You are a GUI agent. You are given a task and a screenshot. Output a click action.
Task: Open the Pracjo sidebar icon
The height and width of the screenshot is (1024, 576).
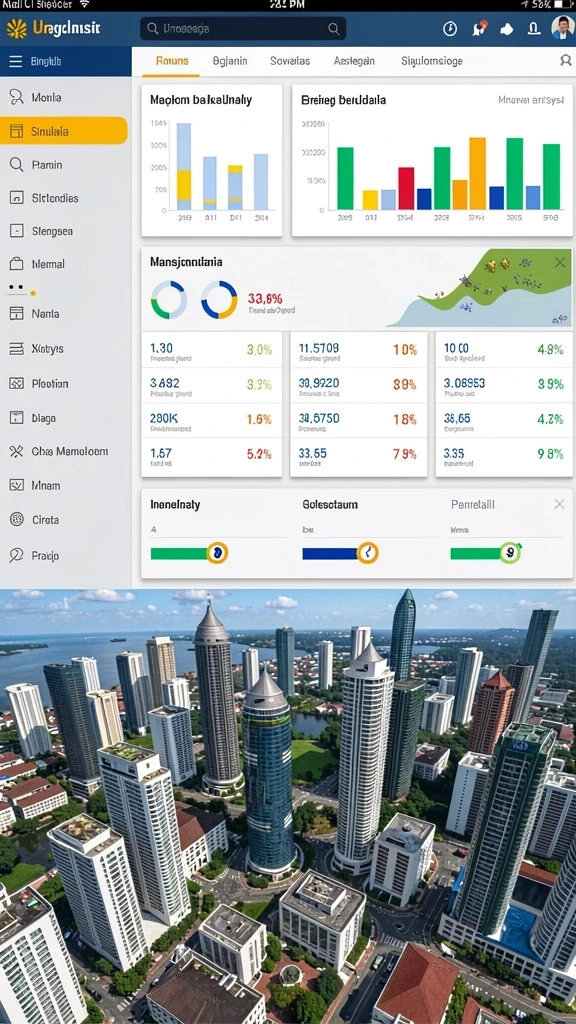16,555
